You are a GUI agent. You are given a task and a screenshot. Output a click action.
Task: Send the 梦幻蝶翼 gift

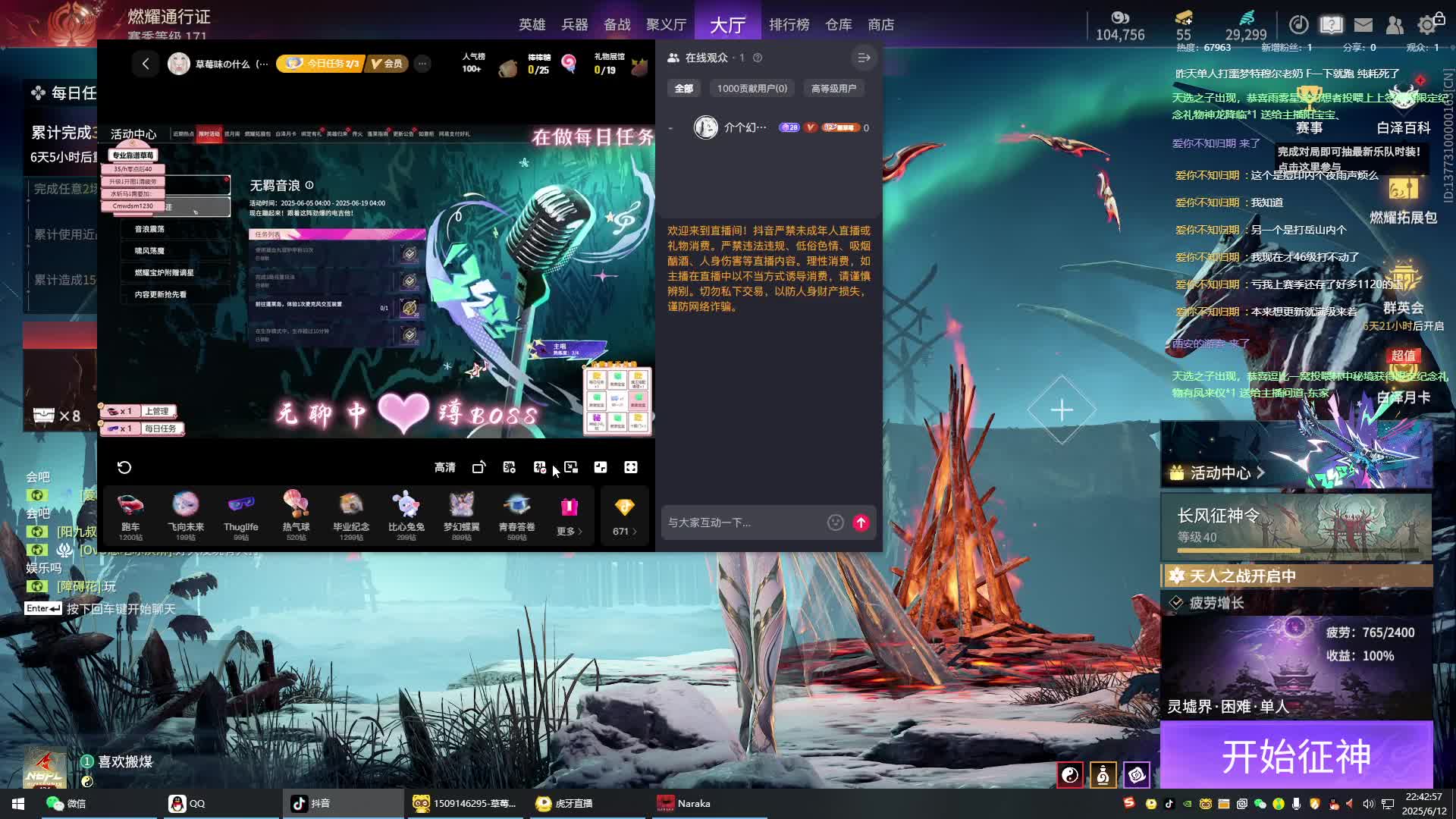(x=462, y=516)
